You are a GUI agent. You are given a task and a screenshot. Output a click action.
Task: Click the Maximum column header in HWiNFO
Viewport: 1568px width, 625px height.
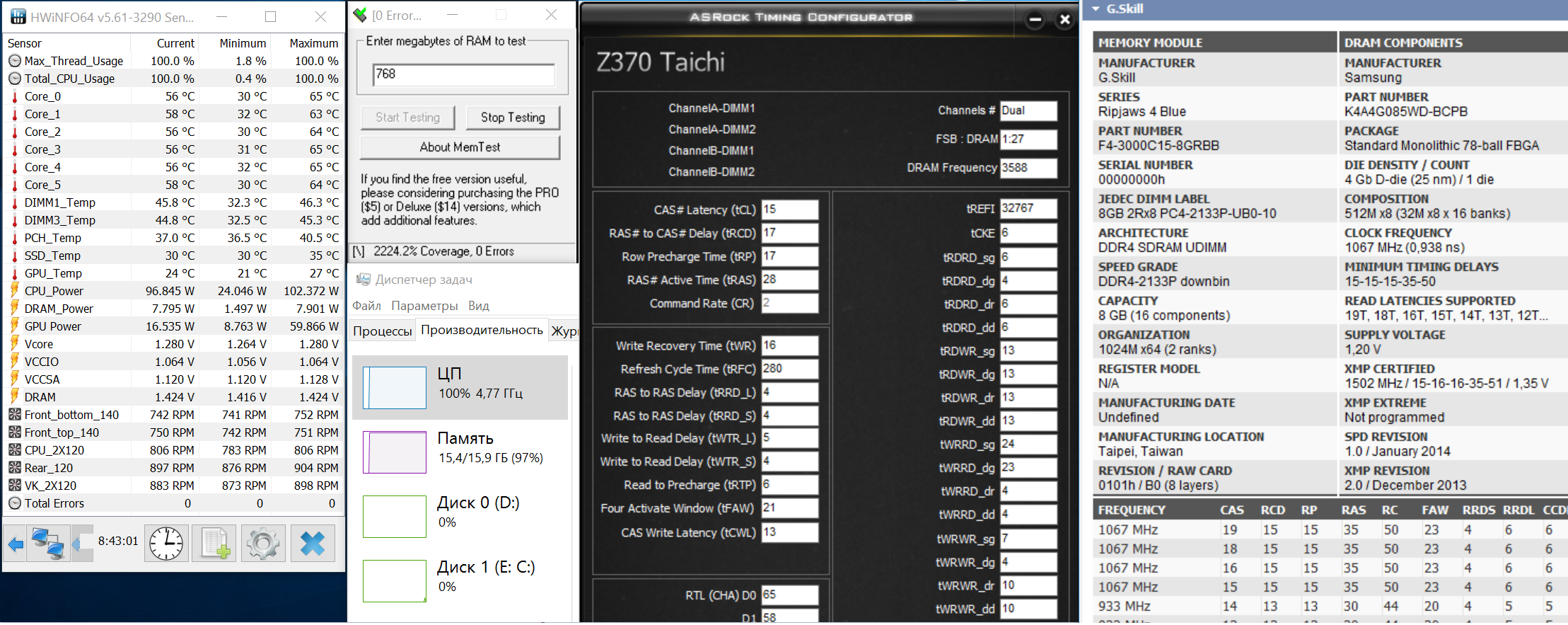[x=306, y=43]
